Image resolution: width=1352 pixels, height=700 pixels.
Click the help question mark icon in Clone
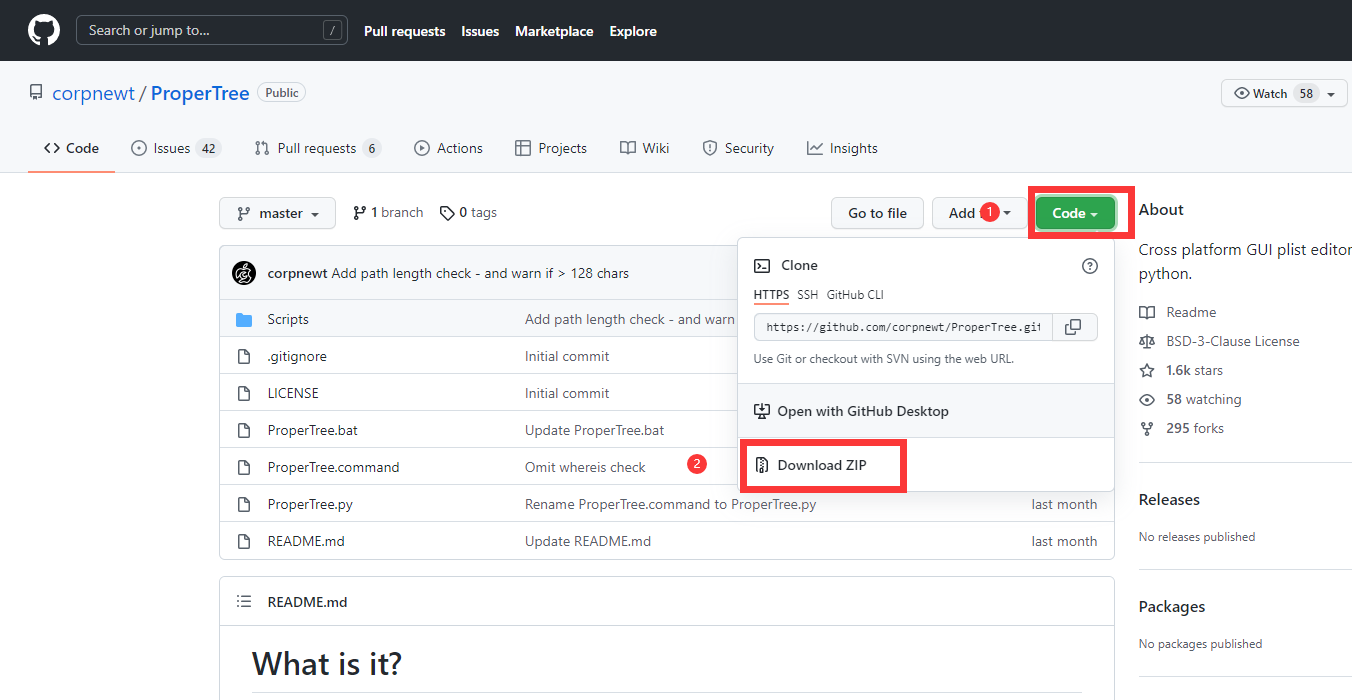click(x=1090, y=266)
